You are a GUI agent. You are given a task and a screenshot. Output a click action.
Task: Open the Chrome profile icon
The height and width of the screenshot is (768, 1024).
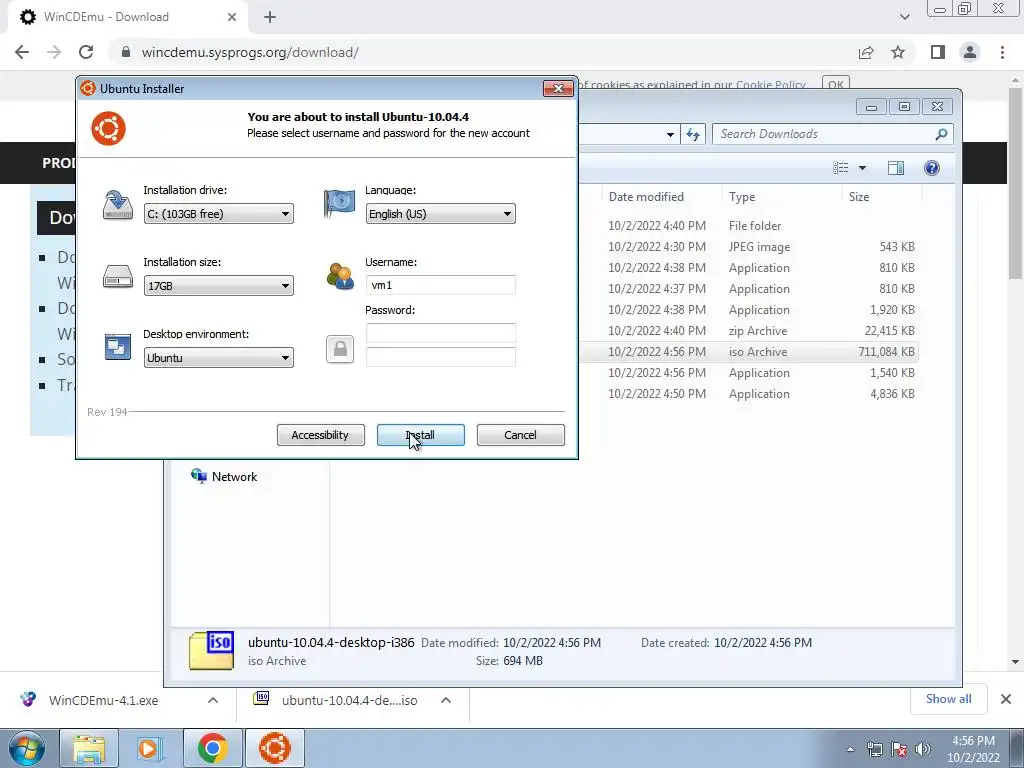pos(970,52)
